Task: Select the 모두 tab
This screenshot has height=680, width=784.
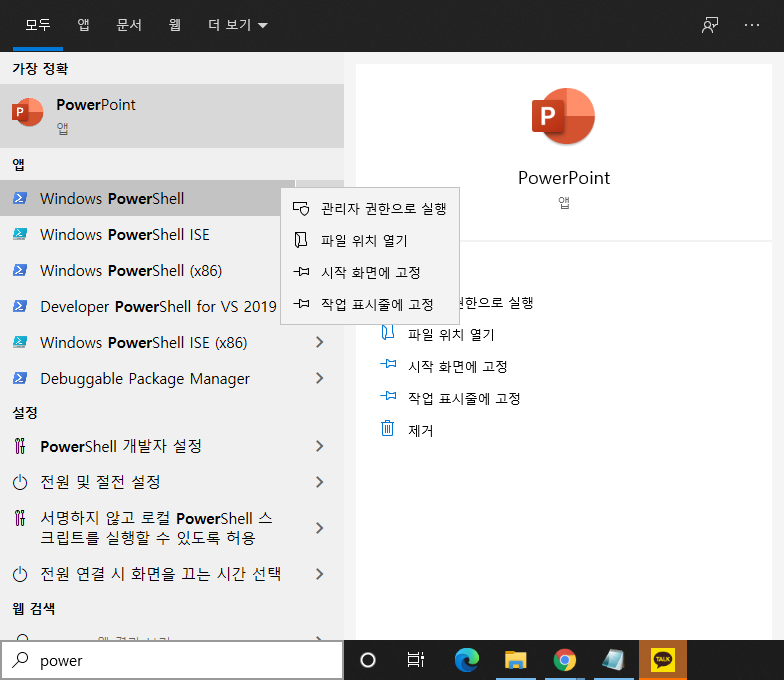Action: (x=38, y=25)
